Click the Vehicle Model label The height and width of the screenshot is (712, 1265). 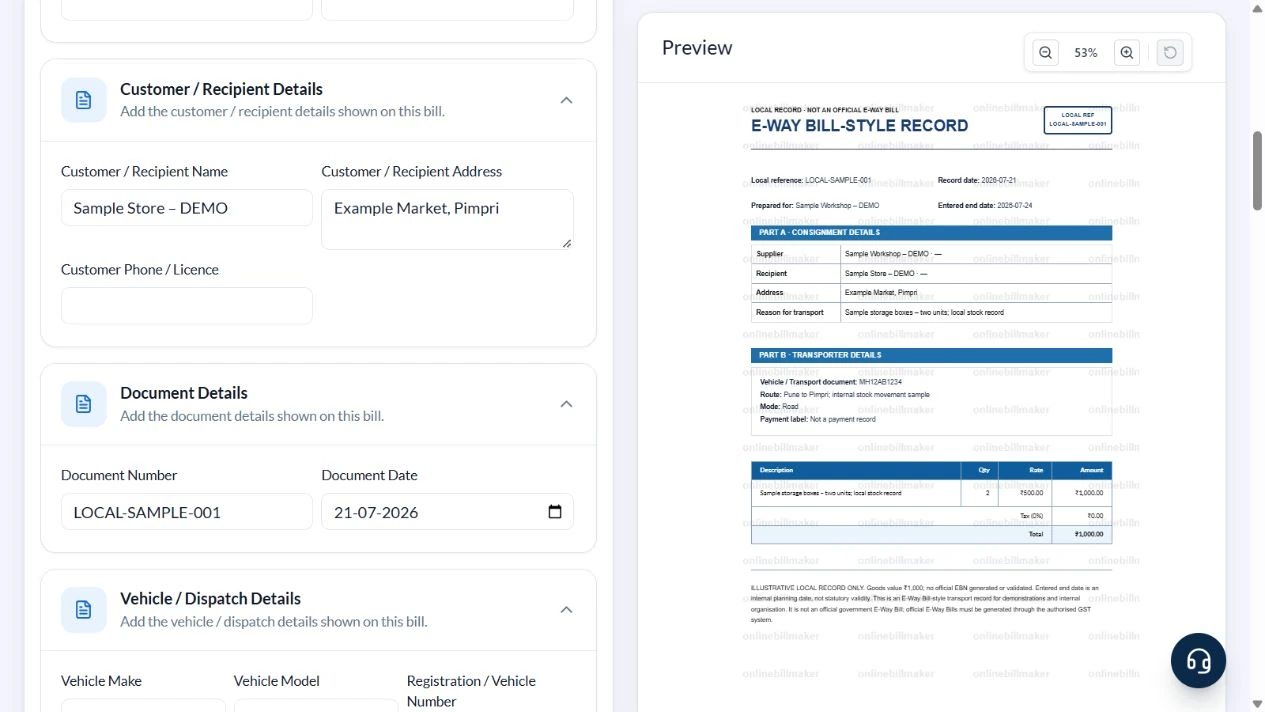[277, 681]
